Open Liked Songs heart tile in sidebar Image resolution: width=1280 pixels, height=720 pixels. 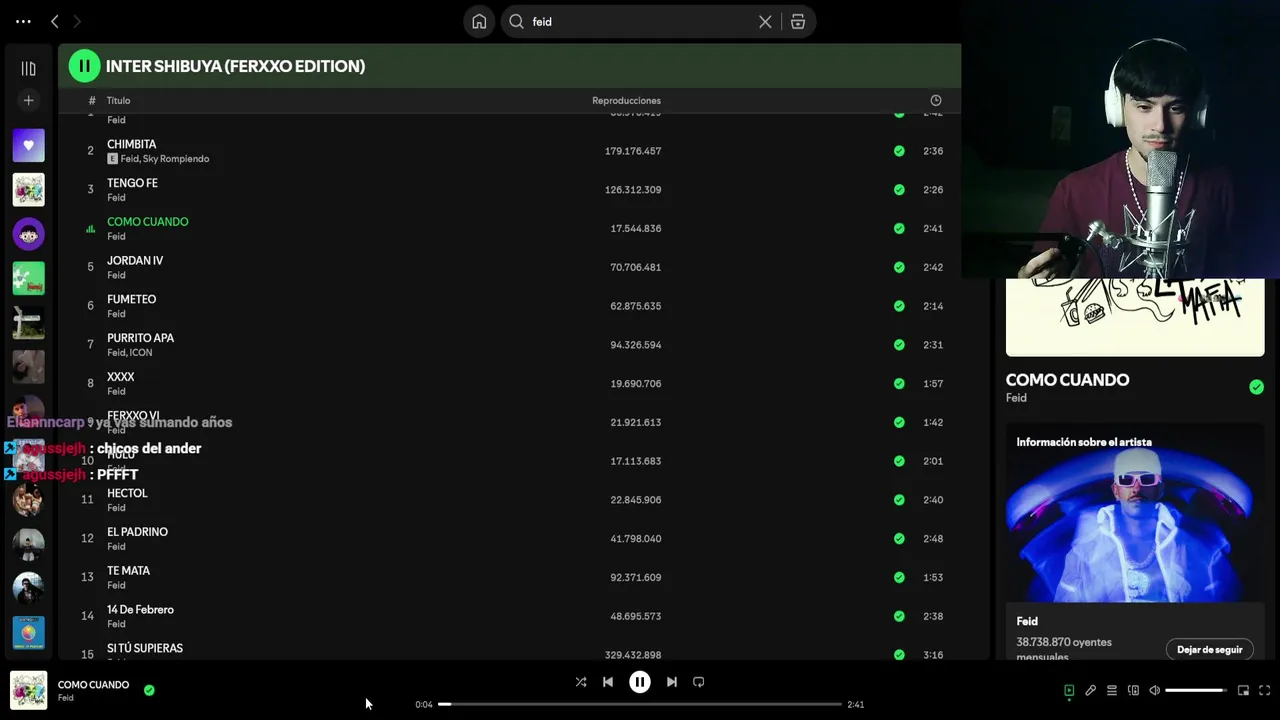tap(28, 145)
